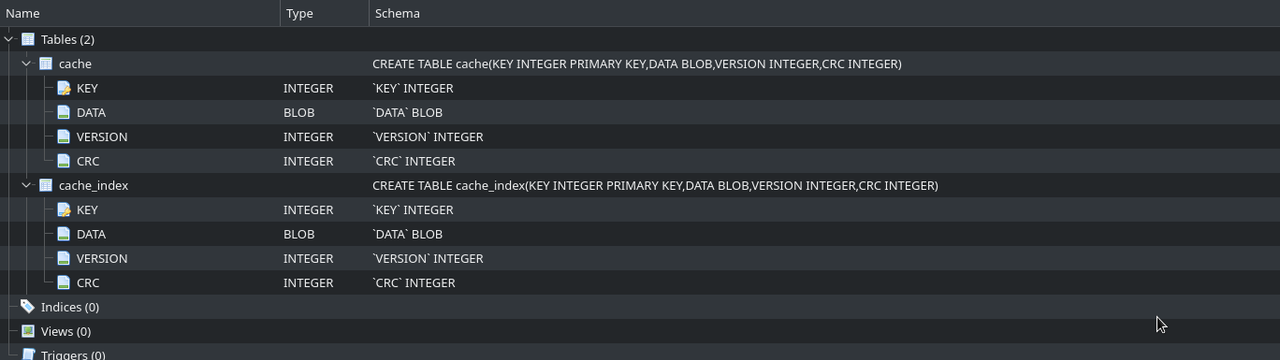Select the DATA BLOB row in cache_index
Screen dimensions: 1280x360
click(640, 234)
